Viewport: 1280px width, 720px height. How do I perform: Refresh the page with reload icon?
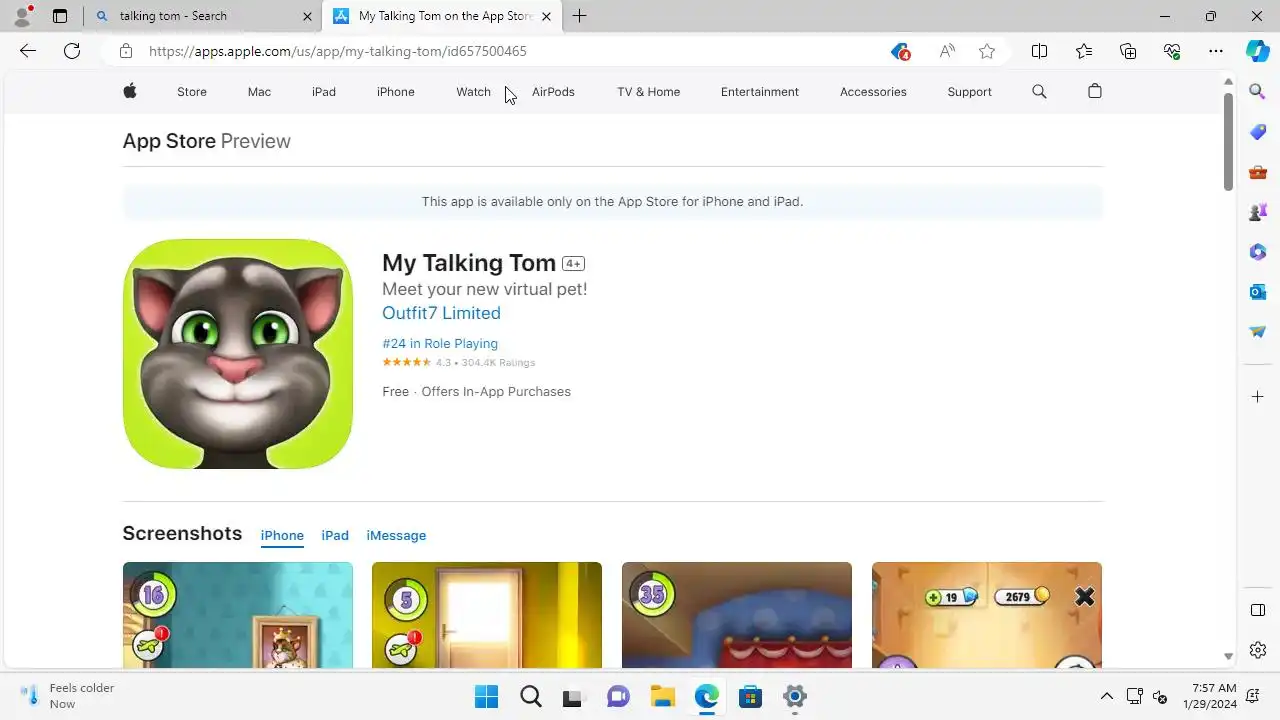tap(72, 51)
